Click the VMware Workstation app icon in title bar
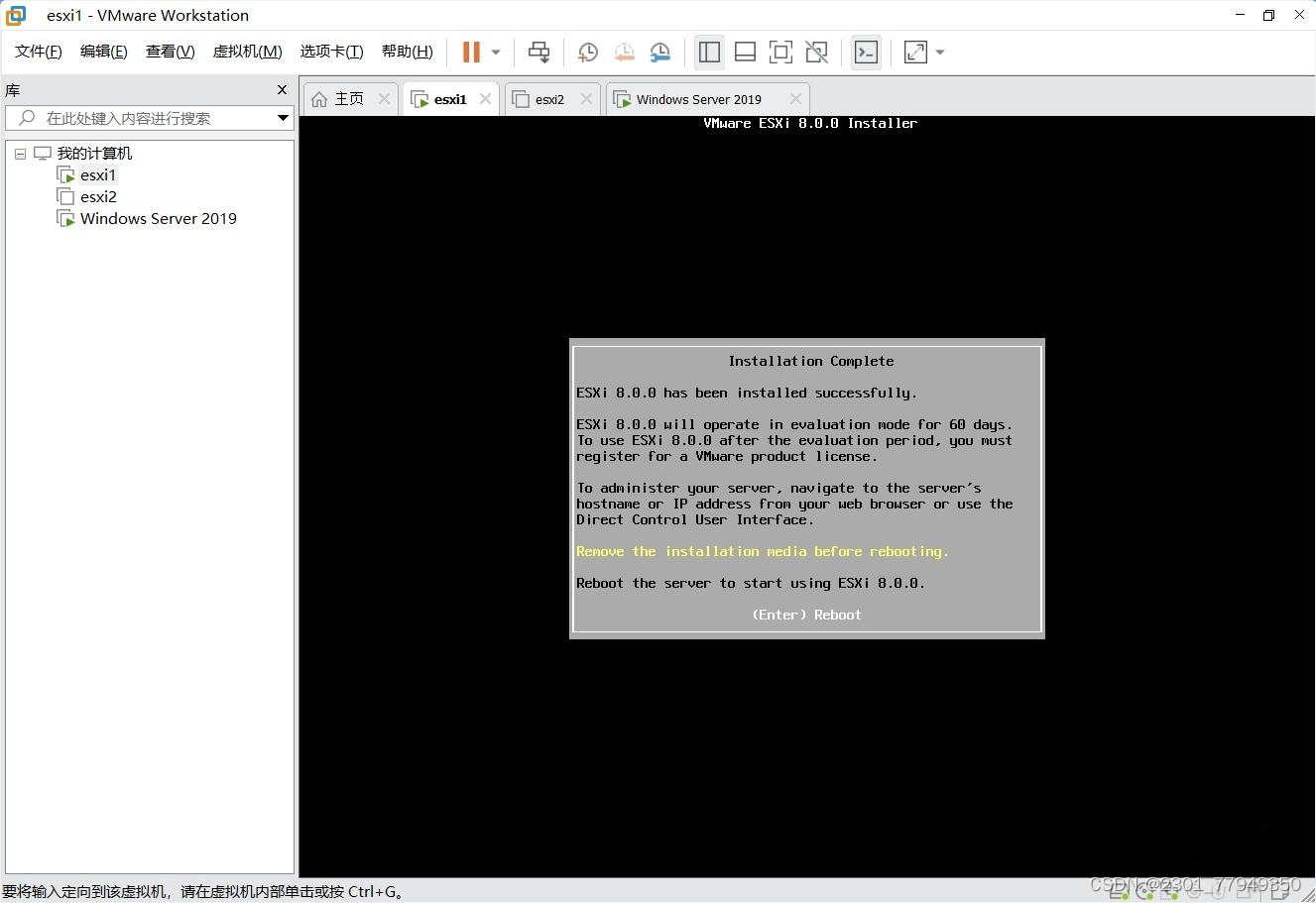The width and height of the screenshot is (1316, 903). click(x=16, y=15)
